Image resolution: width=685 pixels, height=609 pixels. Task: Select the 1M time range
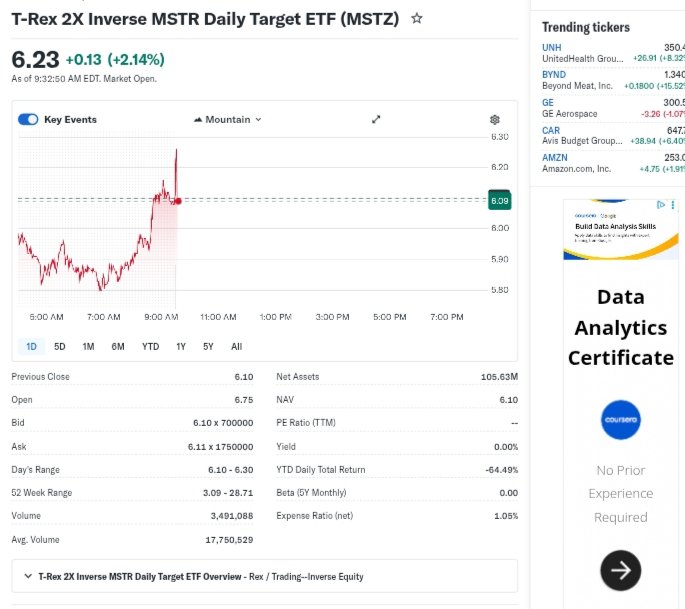[88, 346]
